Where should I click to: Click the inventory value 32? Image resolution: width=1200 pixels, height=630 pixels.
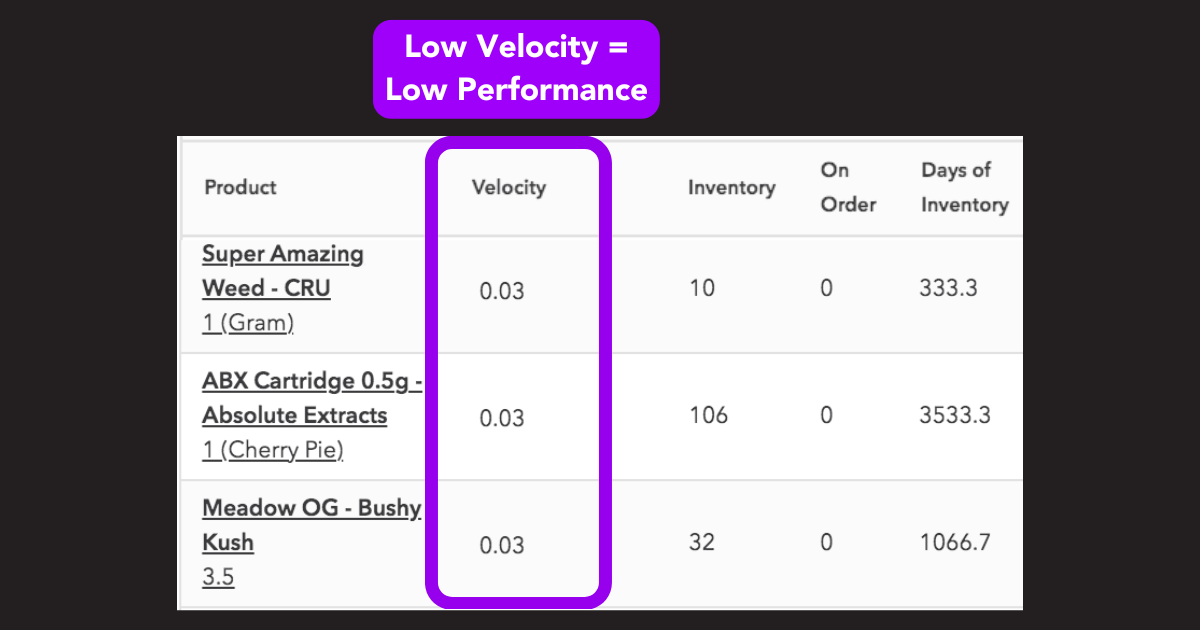(702, 542)
